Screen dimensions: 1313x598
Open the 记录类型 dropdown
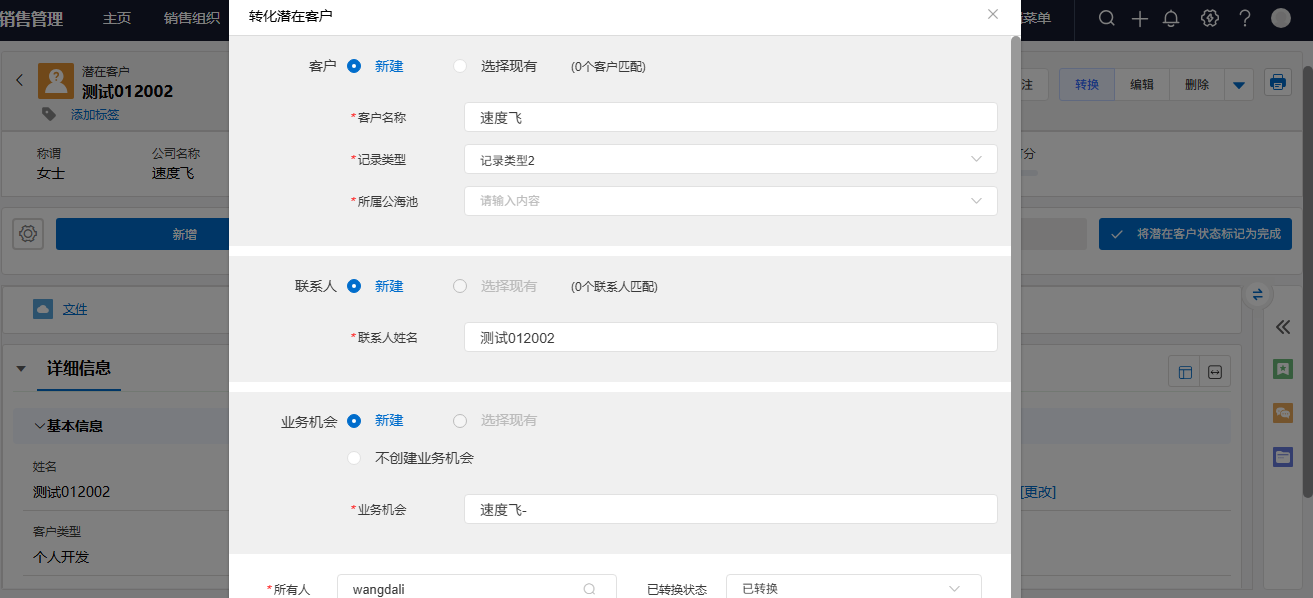pos(730,160)
